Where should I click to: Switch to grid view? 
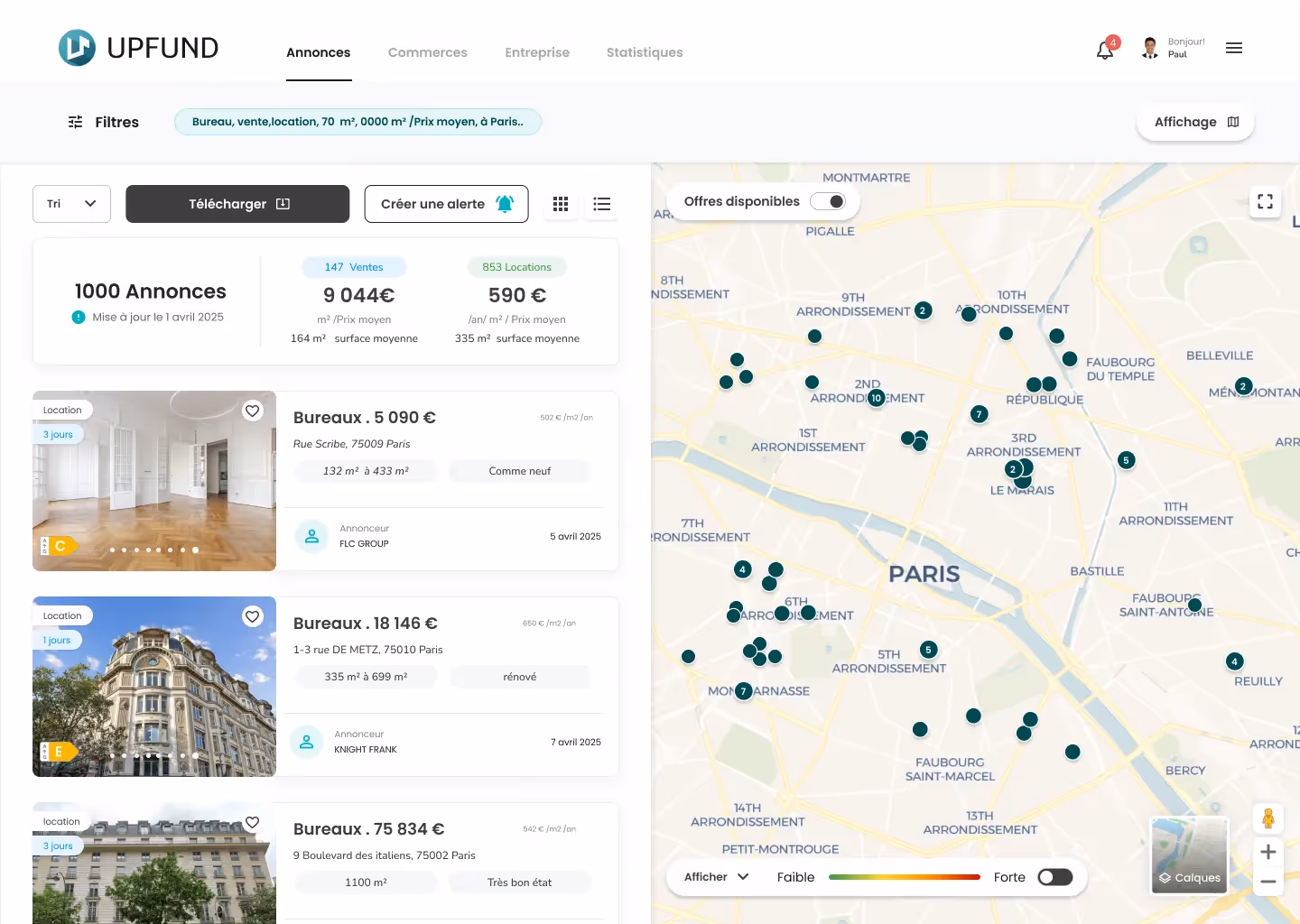coord(561,204)
